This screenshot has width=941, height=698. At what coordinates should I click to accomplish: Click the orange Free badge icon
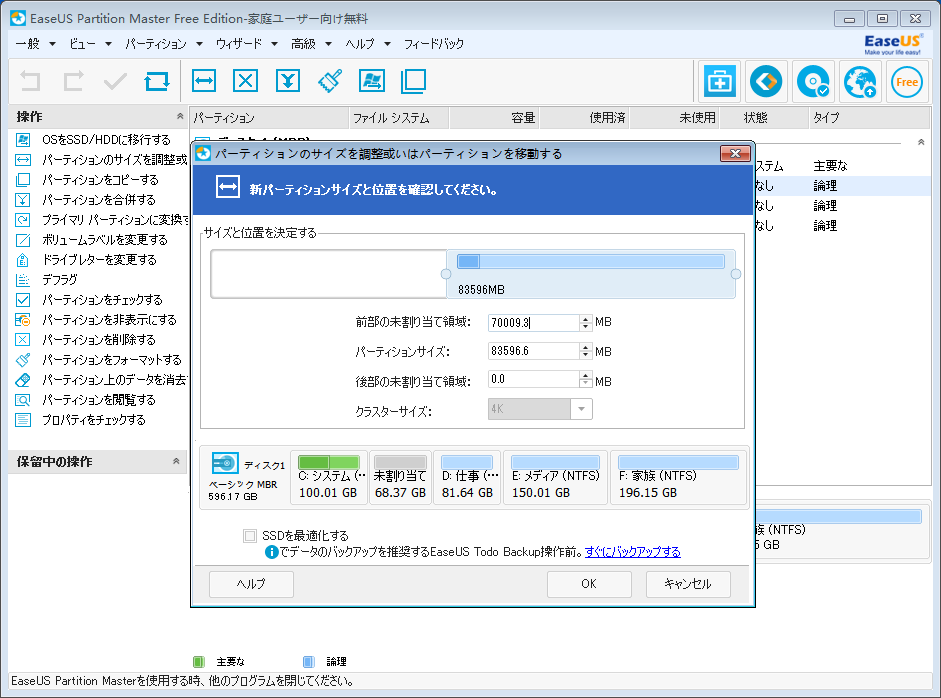tap(907, 82)
